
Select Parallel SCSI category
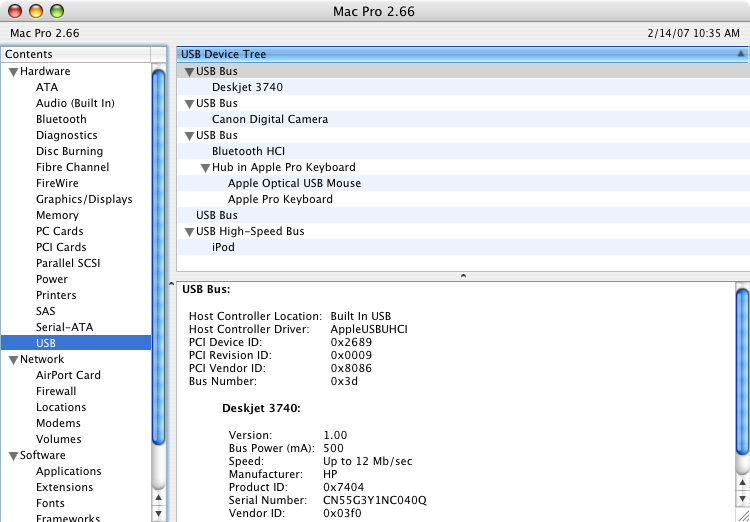point(68,263)
